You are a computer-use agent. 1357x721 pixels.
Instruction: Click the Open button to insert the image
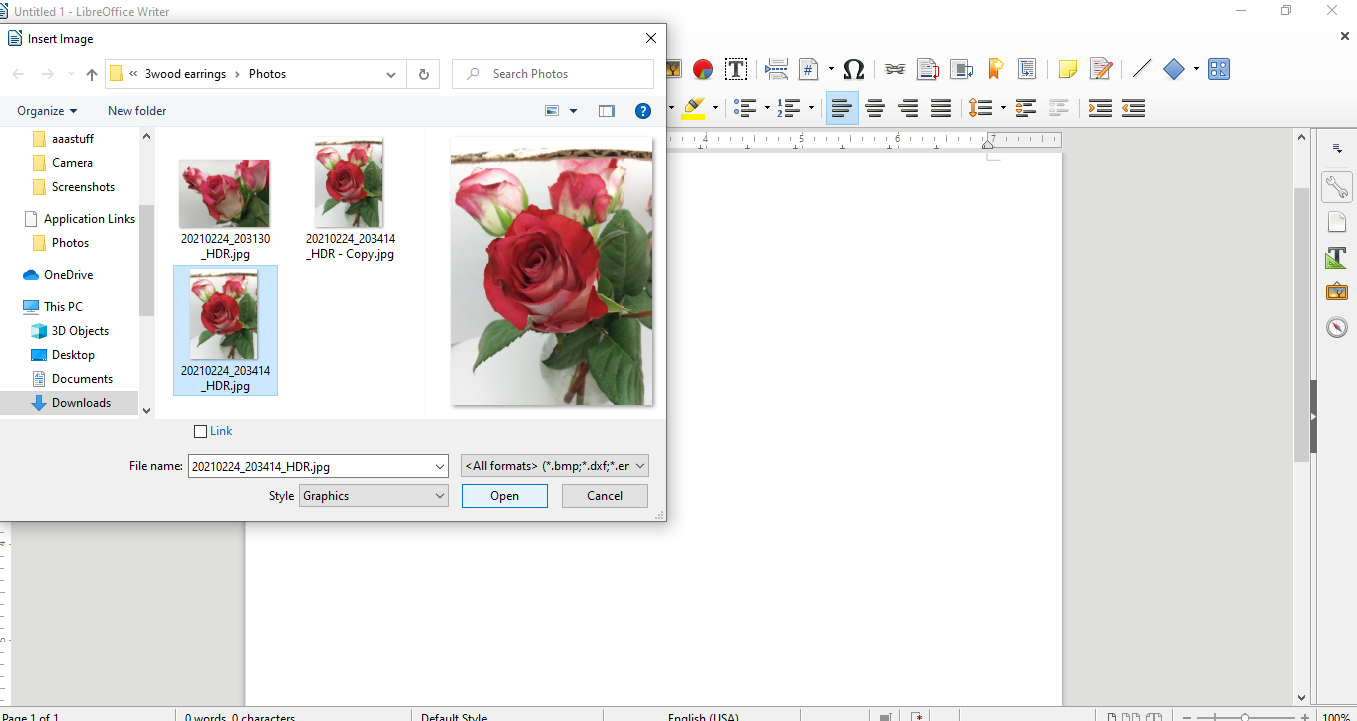[x=504, y=495]
